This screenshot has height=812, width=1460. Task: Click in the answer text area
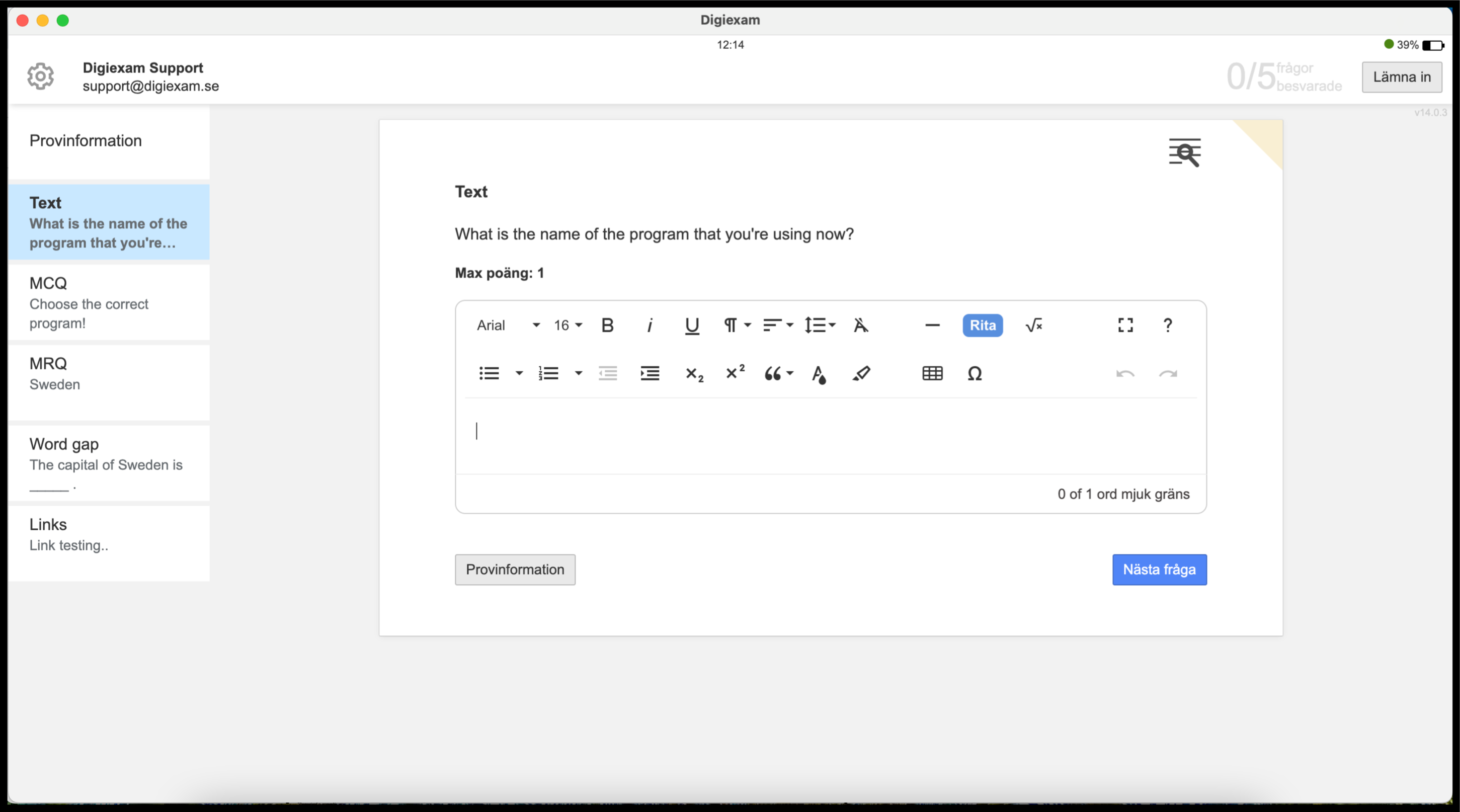coord(830,436)
